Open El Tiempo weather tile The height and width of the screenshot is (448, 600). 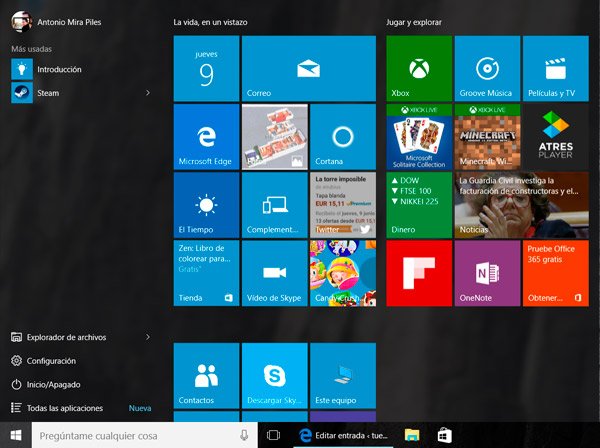tap(206, 205)
